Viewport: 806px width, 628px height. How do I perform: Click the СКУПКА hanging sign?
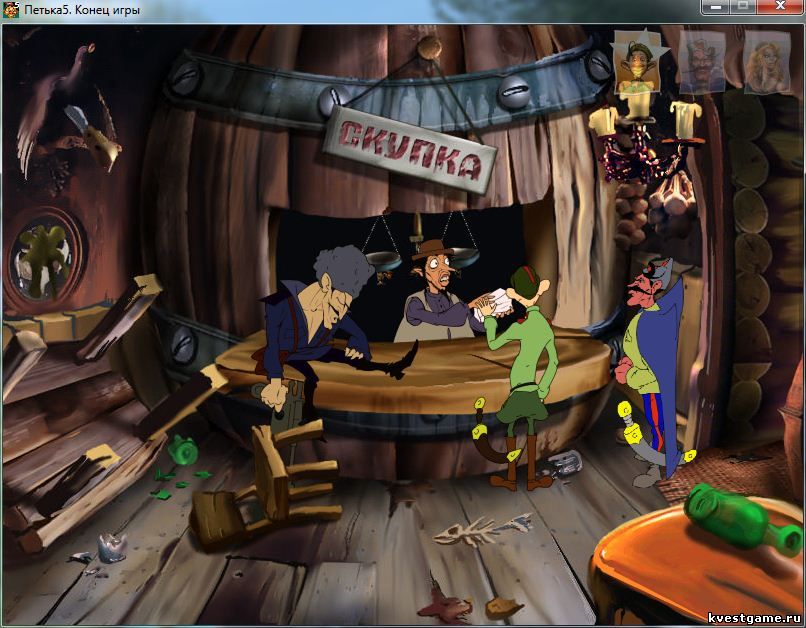click(410, 150)
